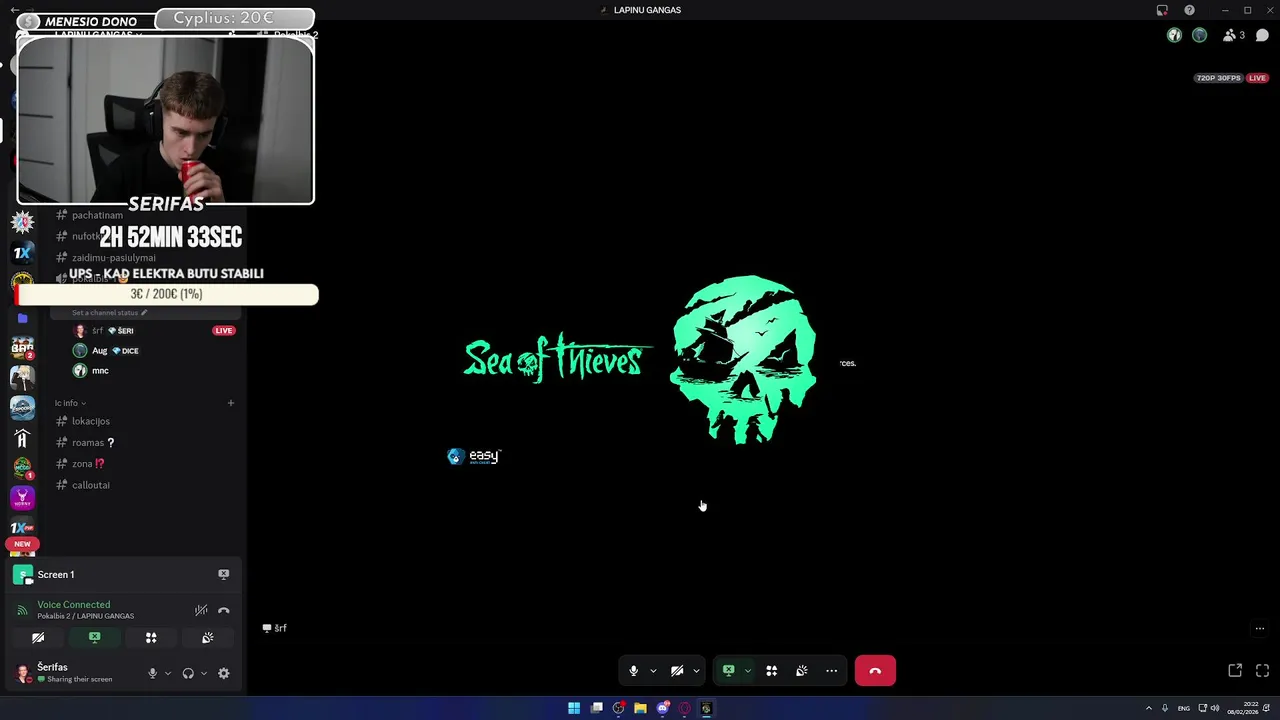Switch to Sea of Thieves taskbar icon

pyautogui.click(x=706, y=708)
